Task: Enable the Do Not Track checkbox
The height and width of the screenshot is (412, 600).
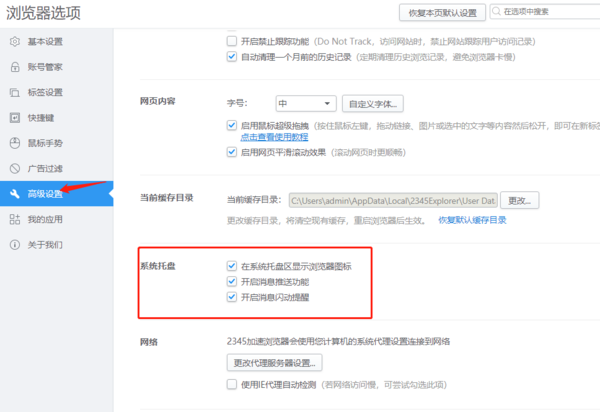Action: (232, 42)
